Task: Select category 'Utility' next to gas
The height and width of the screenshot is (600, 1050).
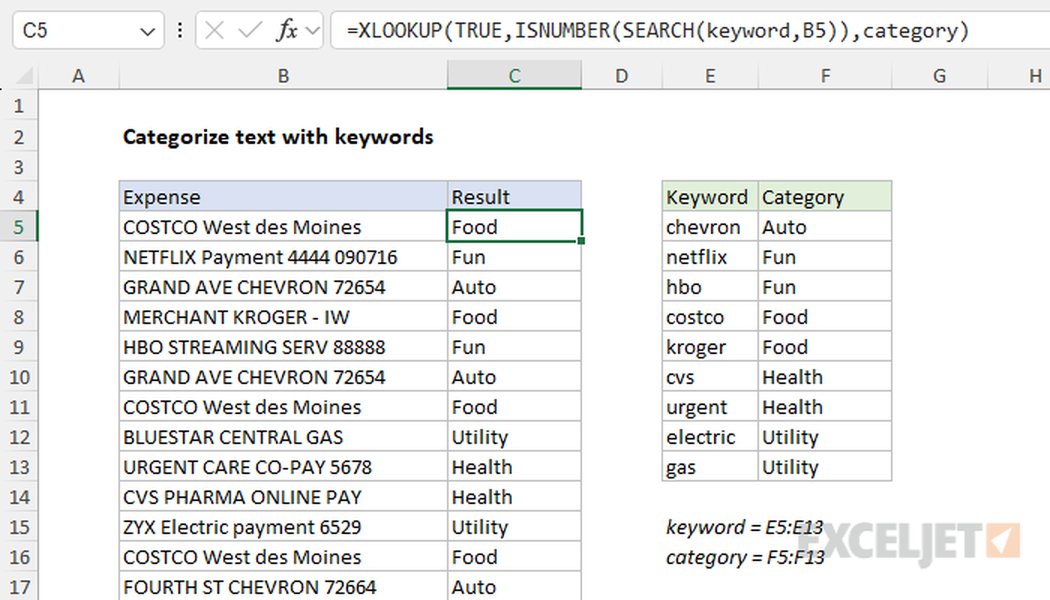Action: tap(825, 467)
